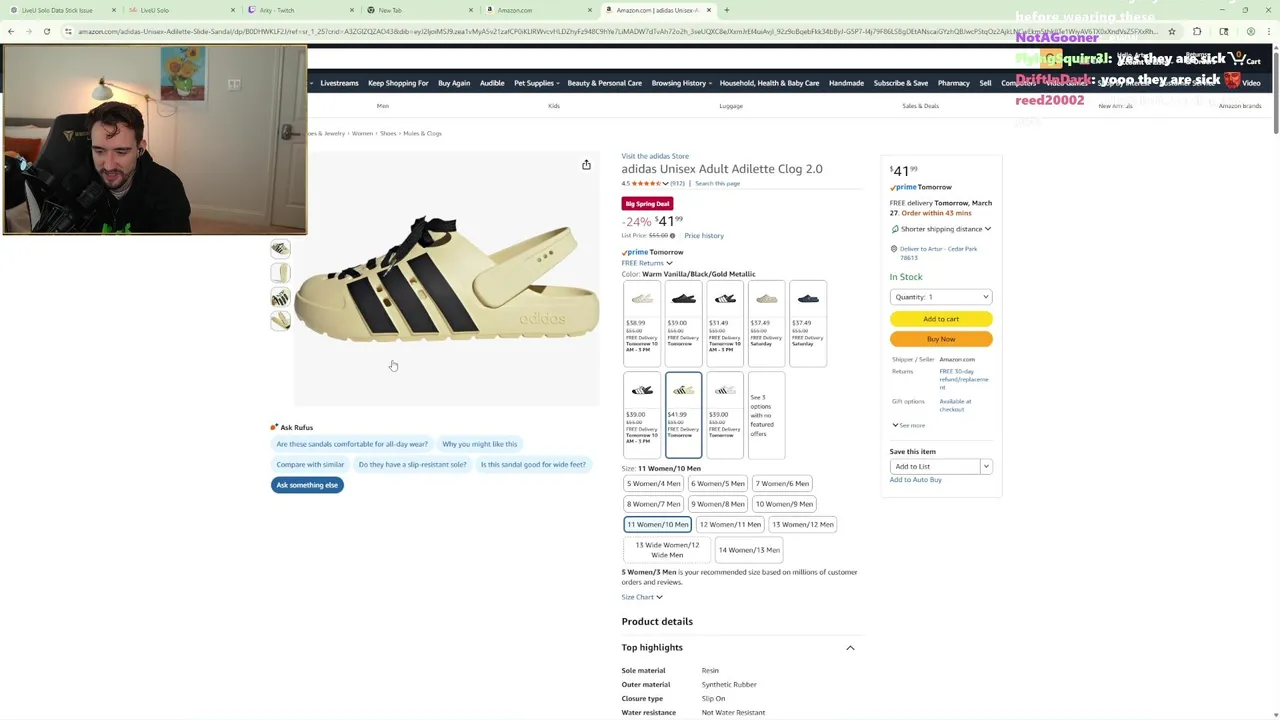
Task: Select size 12 Women/11 Men
Action: click(x=730, y=524)
